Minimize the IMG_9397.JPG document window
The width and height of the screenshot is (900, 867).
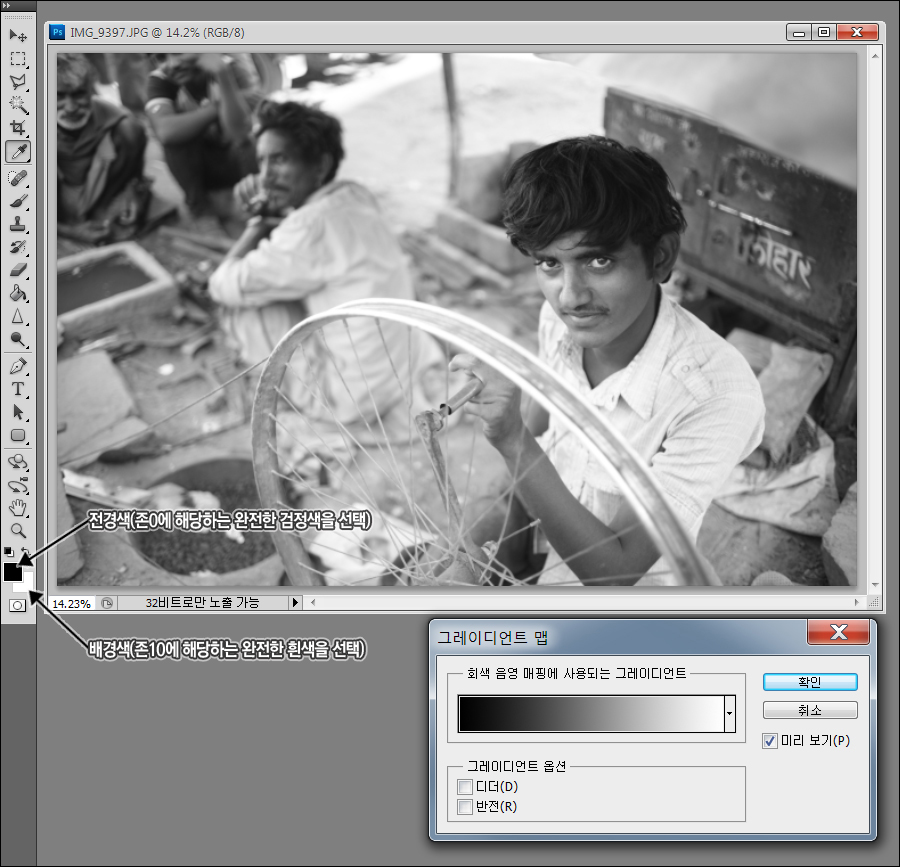point(798,33)
